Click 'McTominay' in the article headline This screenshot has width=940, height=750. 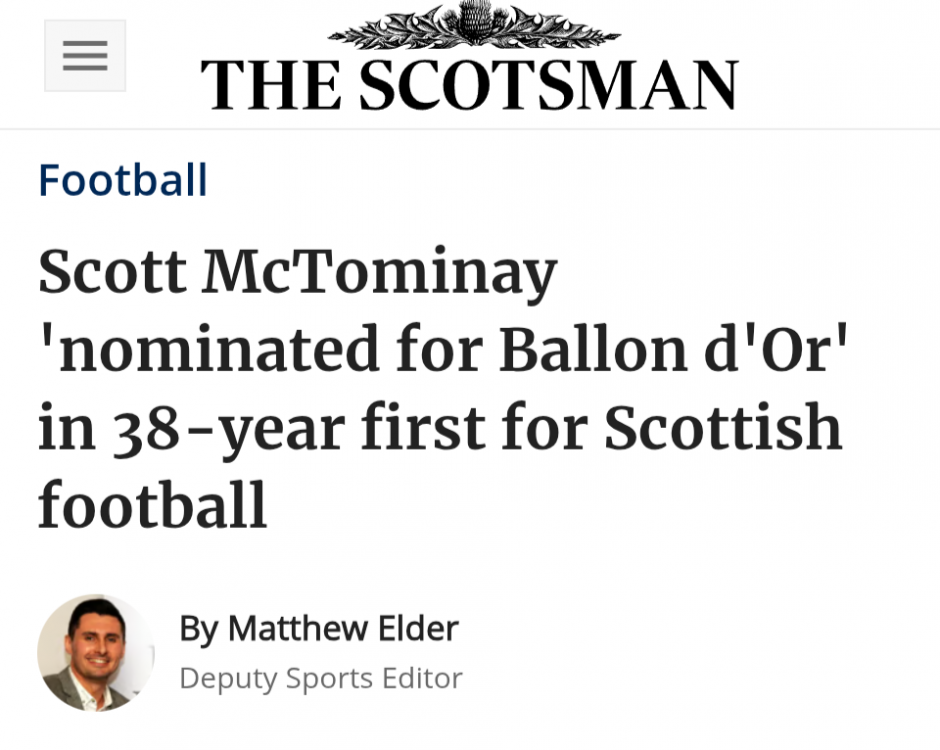382,273
